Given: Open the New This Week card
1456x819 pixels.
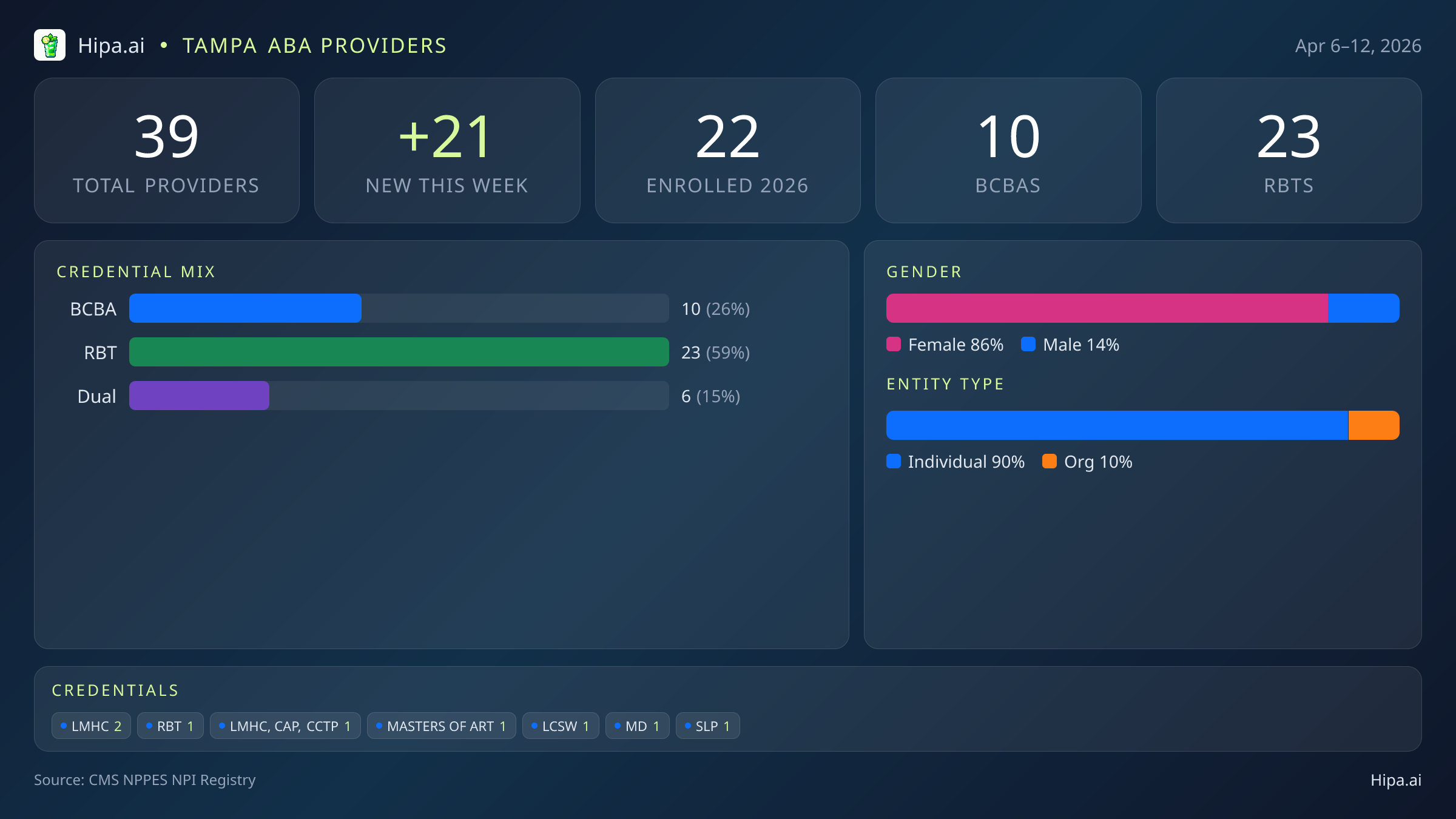Looking at the screenshot, I should 447,150.
